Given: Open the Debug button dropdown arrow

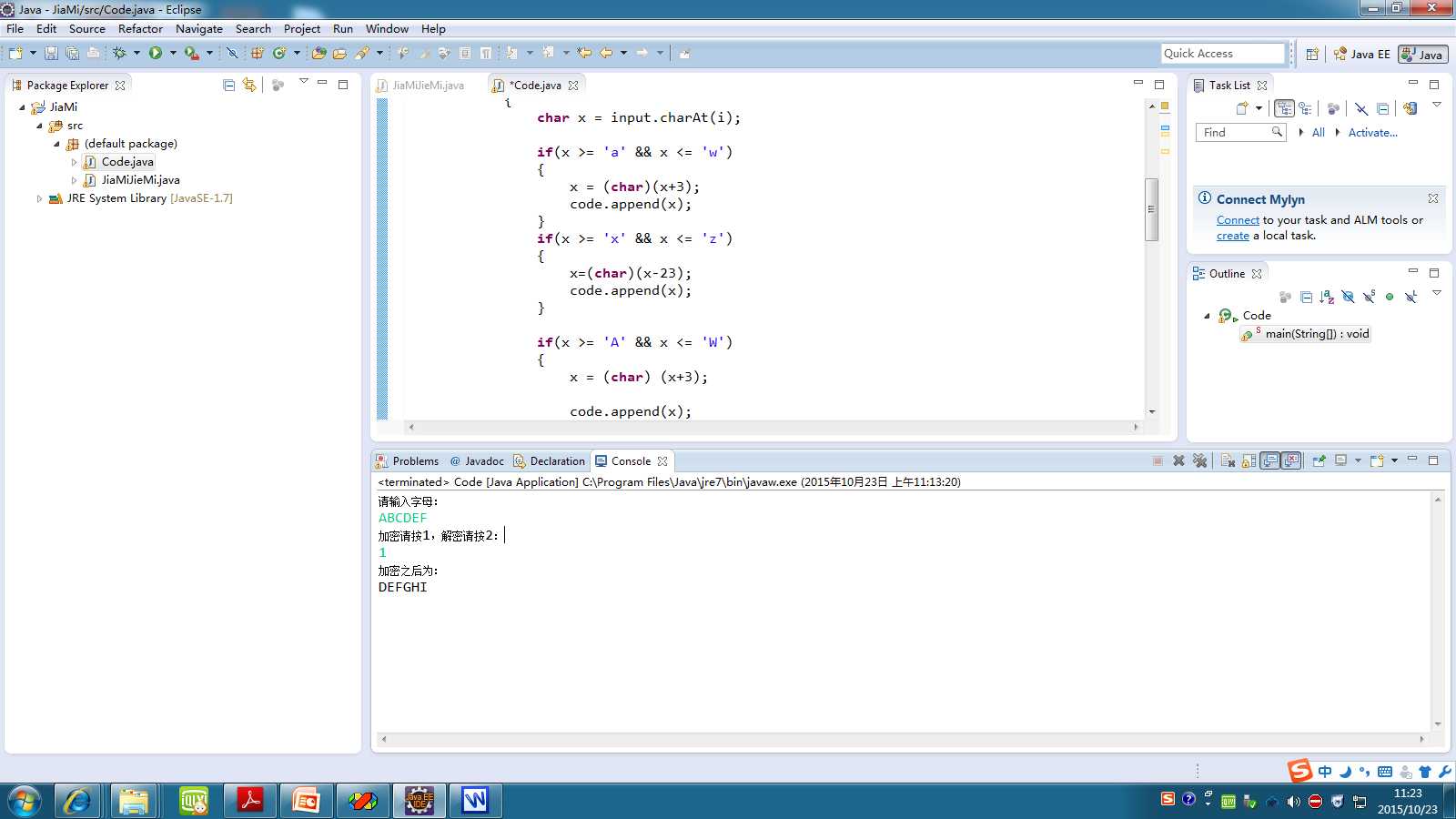Looking at the screenshot, I should 136,54.
